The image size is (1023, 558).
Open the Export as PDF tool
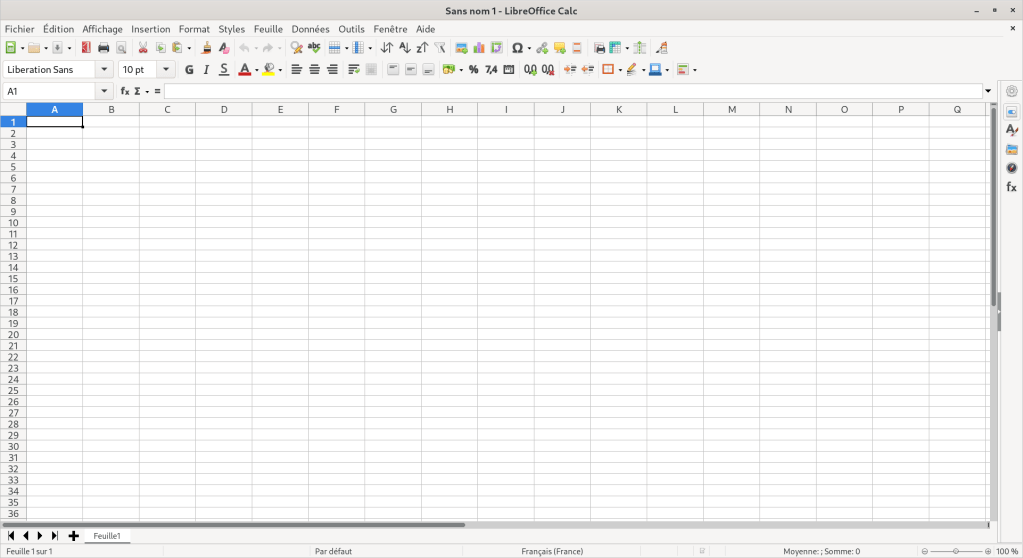coord(86,47)
